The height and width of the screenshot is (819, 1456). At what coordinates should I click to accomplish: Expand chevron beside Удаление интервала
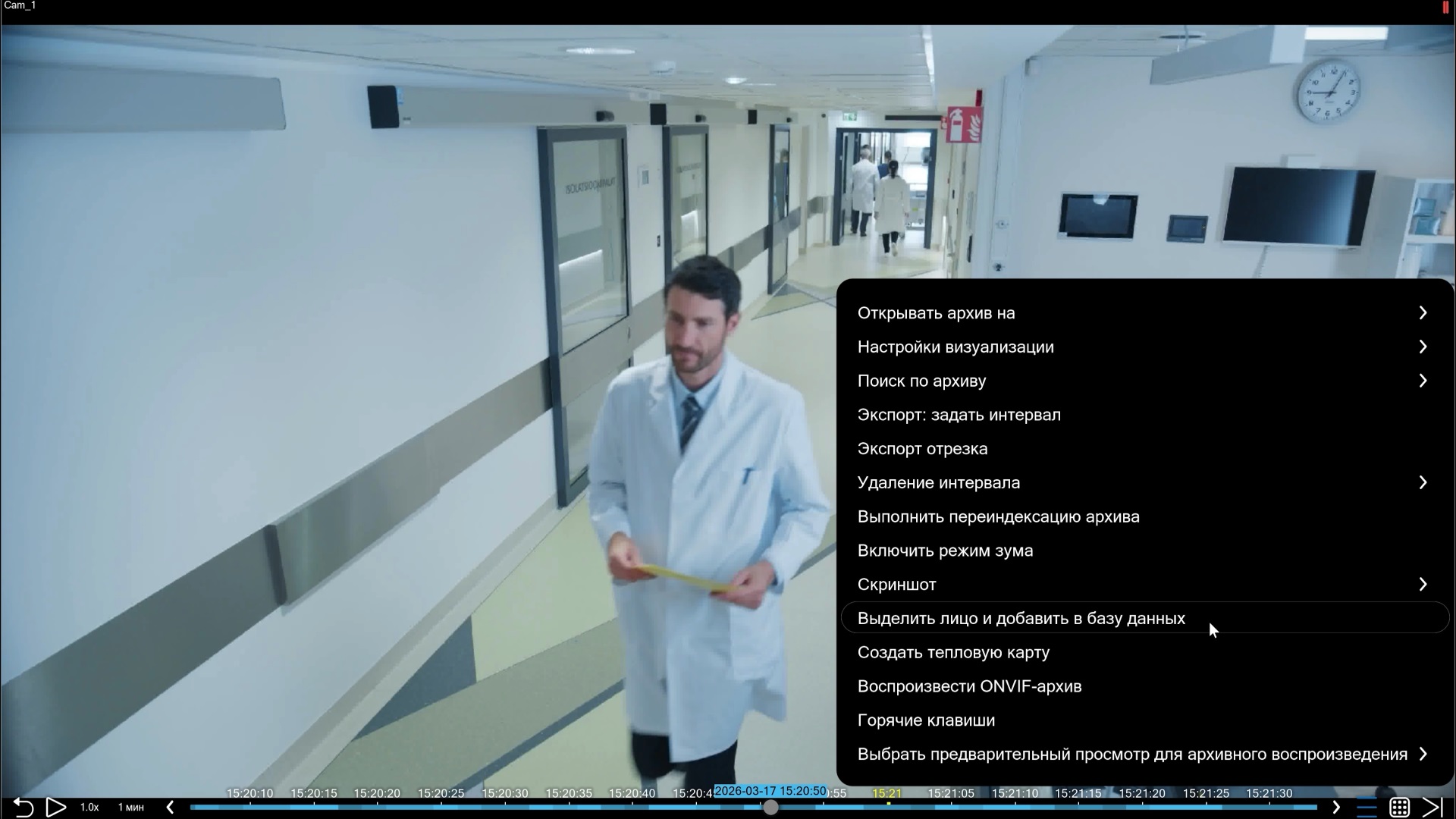point(1423,483)
